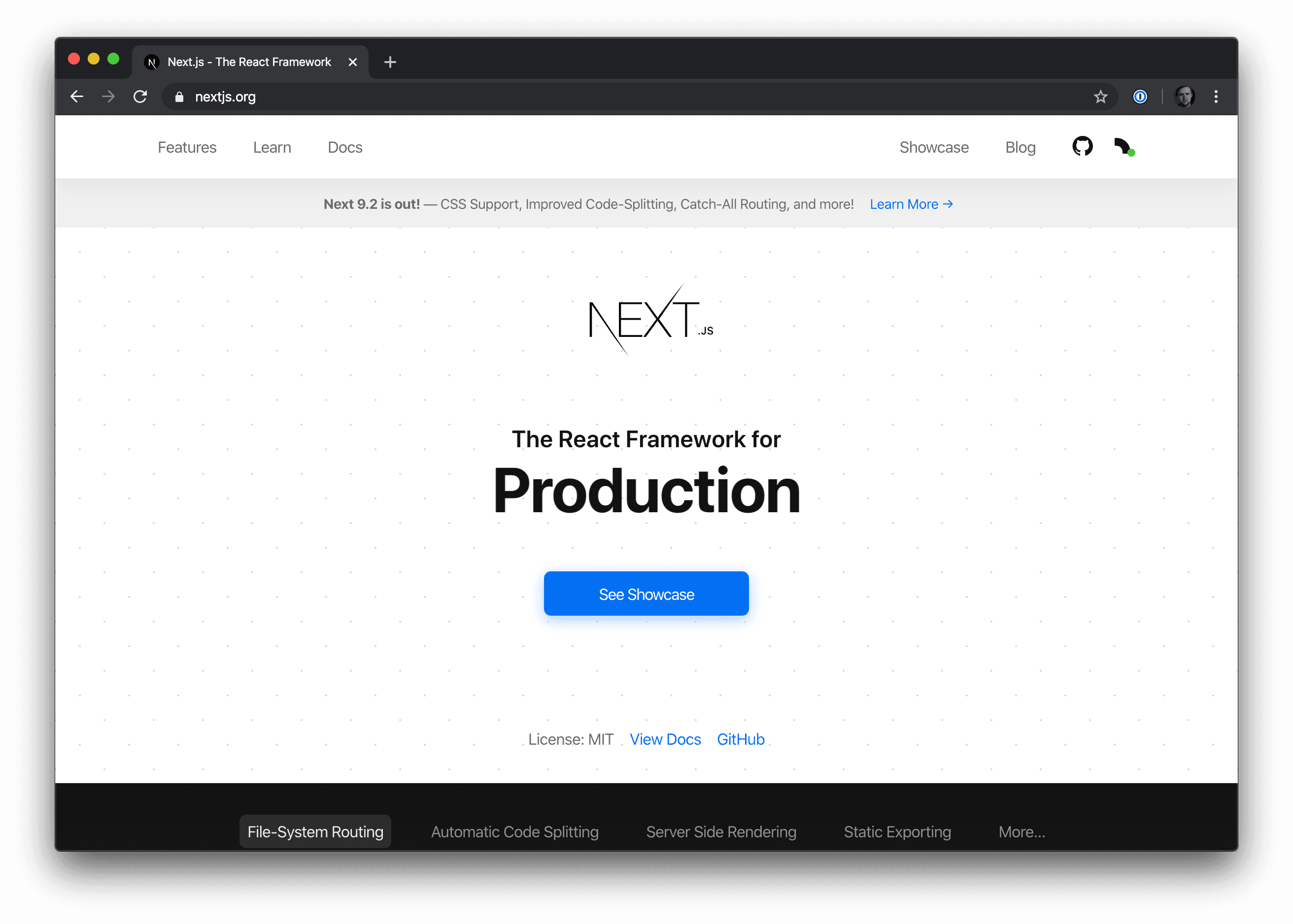Viewport: 1293px width, 924px height.
Task: Reload the page
Action: pyautogui.click(x=140, y=97)
